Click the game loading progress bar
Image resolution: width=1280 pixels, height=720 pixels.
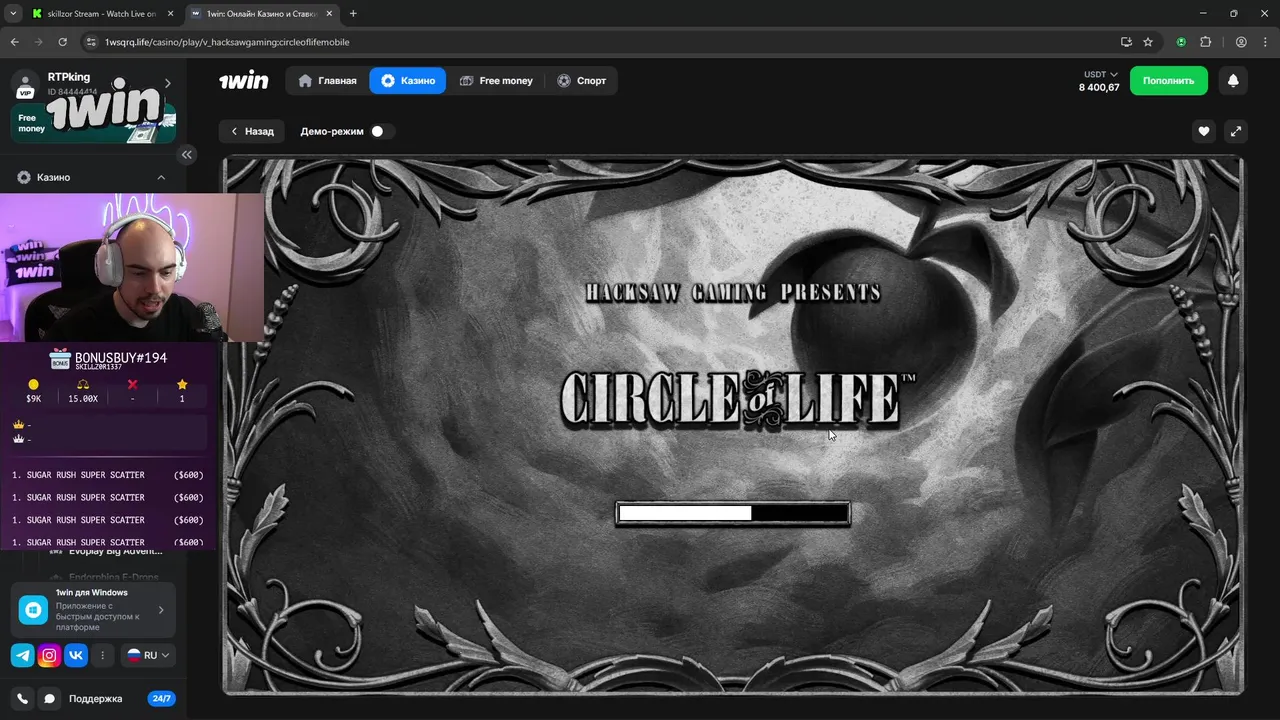(x=733, y=513)
